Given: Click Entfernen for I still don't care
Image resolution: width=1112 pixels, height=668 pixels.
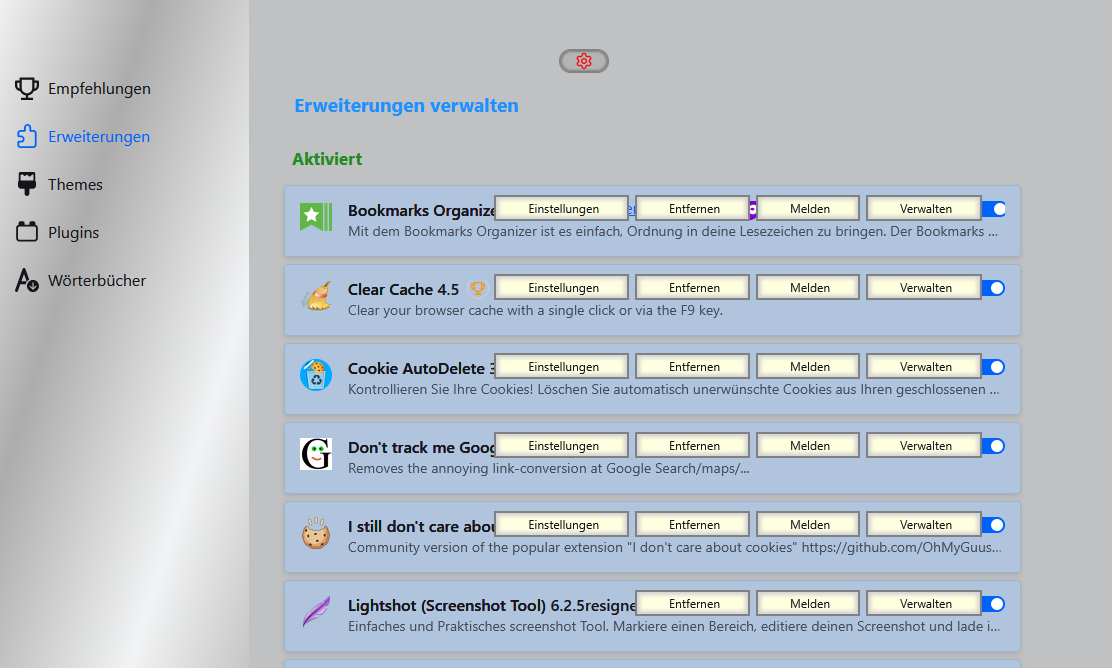Looking at the screenshot, I should (x=692, y=525).
